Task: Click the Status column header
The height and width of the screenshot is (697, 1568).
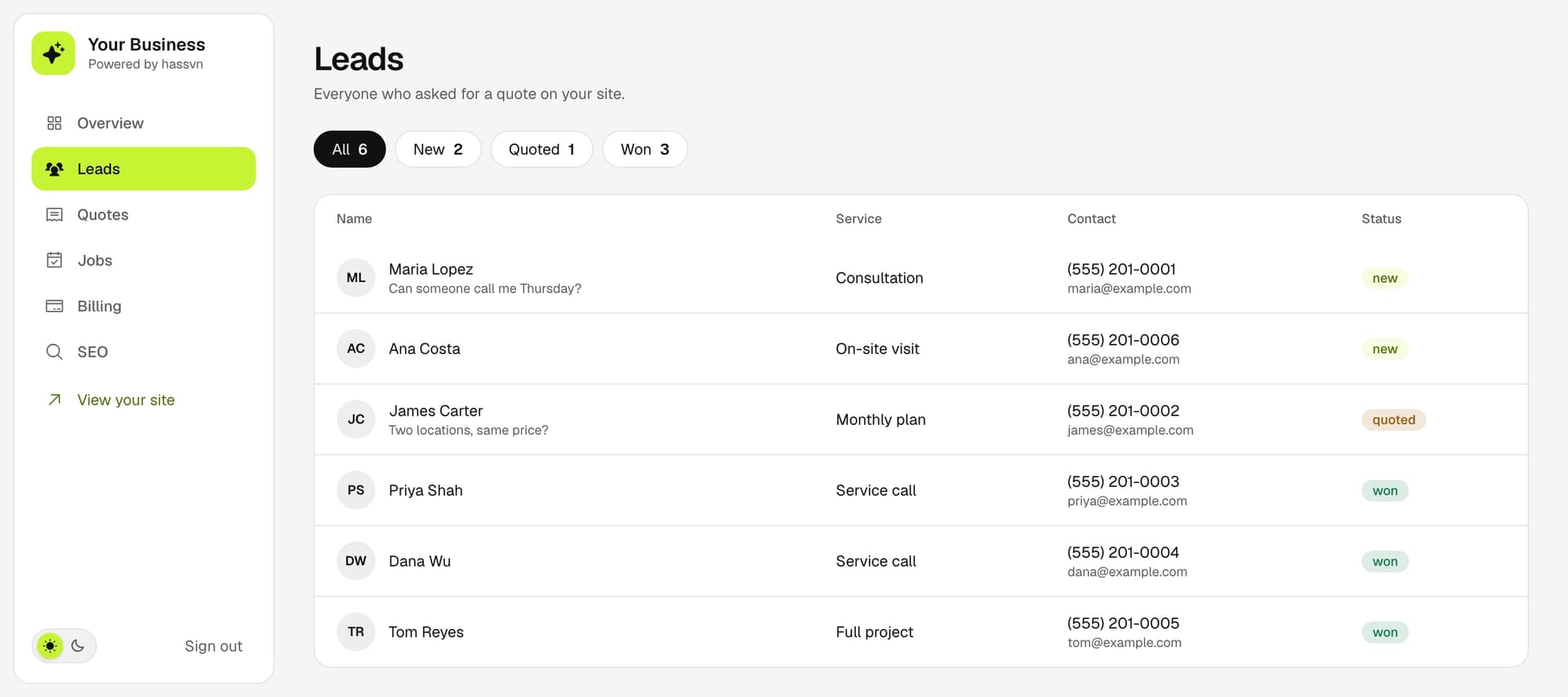Action: 1381,219
